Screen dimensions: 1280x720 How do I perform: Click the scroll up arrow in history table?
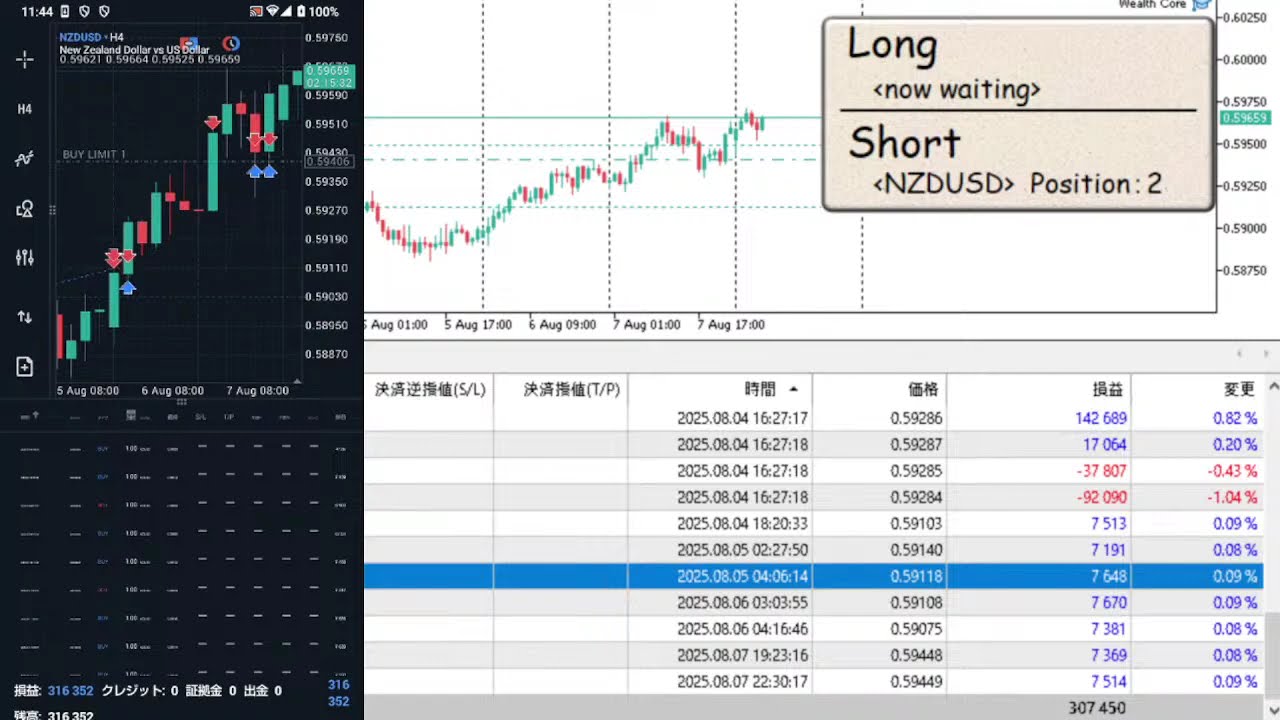(1272, 389)
